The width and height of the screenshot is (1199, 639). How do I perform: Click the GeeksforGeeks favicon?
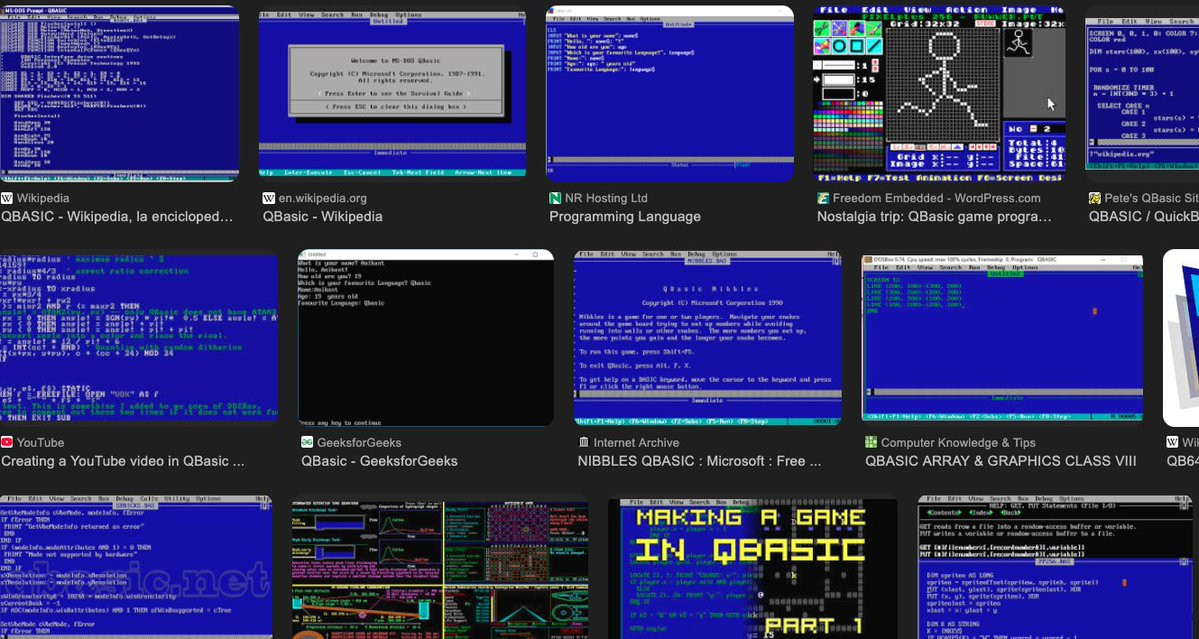click(x=307, y=443)
